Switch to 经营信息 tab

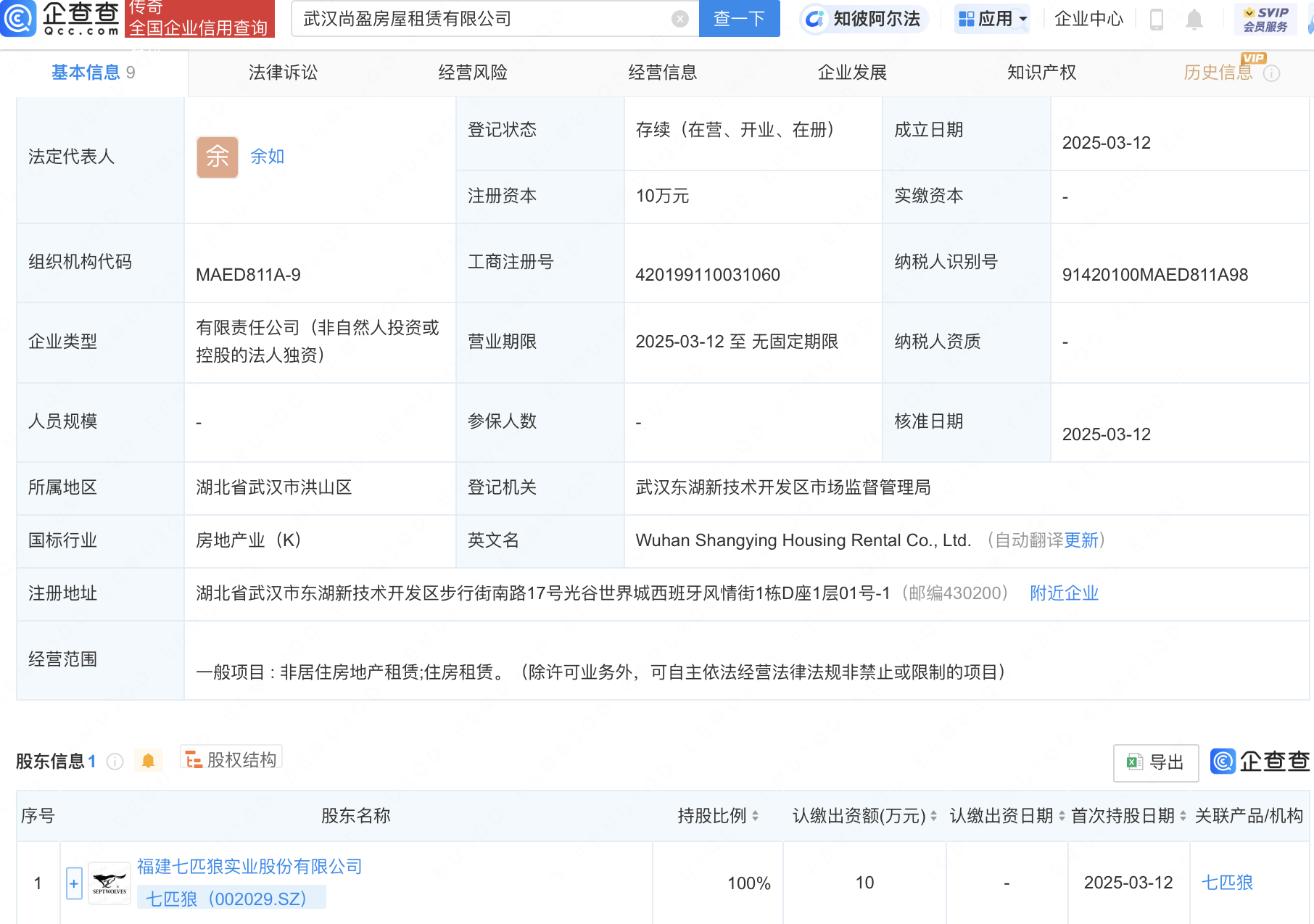663,73
